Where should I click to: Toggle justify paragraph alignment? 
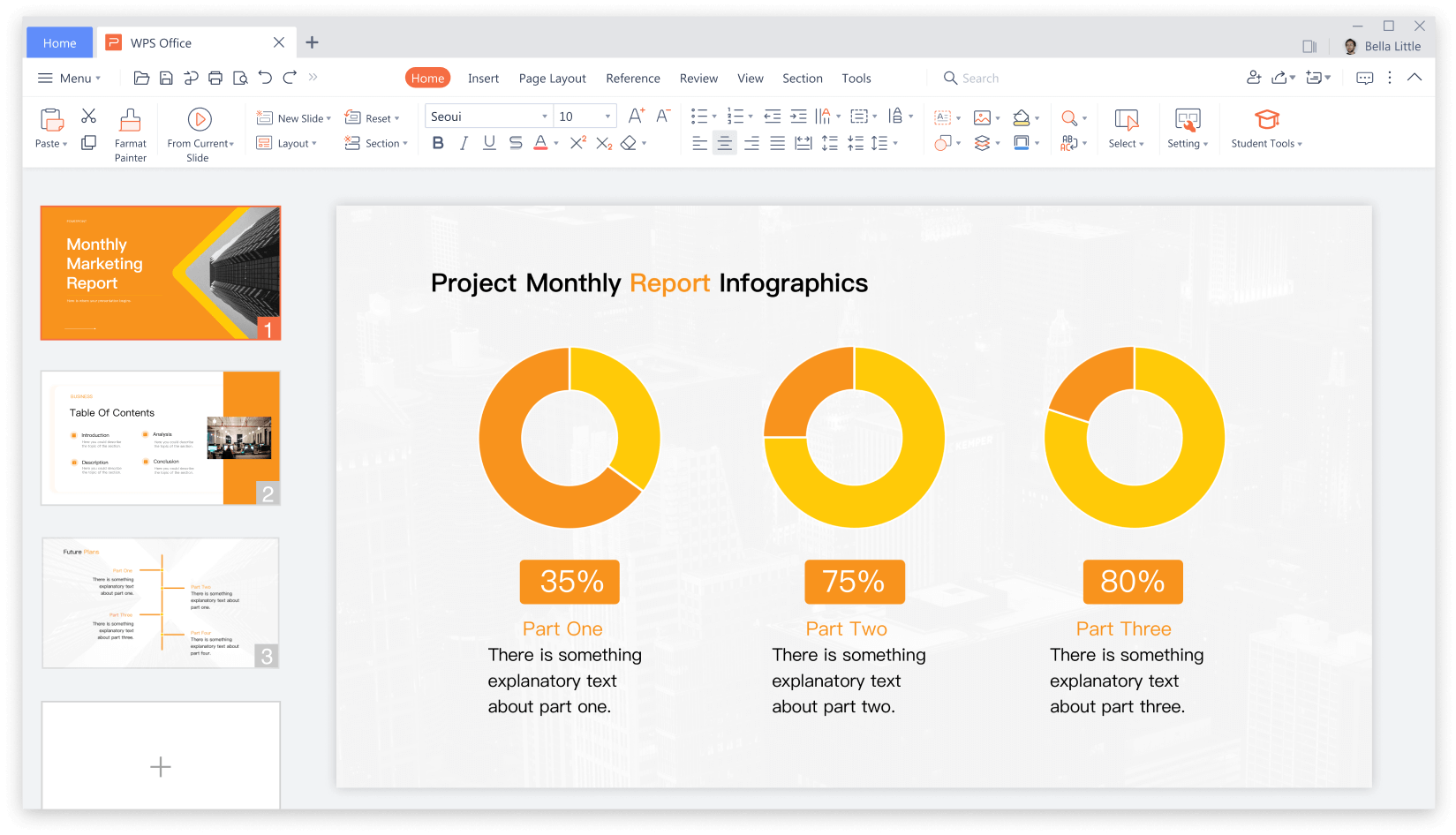(777, 143)
